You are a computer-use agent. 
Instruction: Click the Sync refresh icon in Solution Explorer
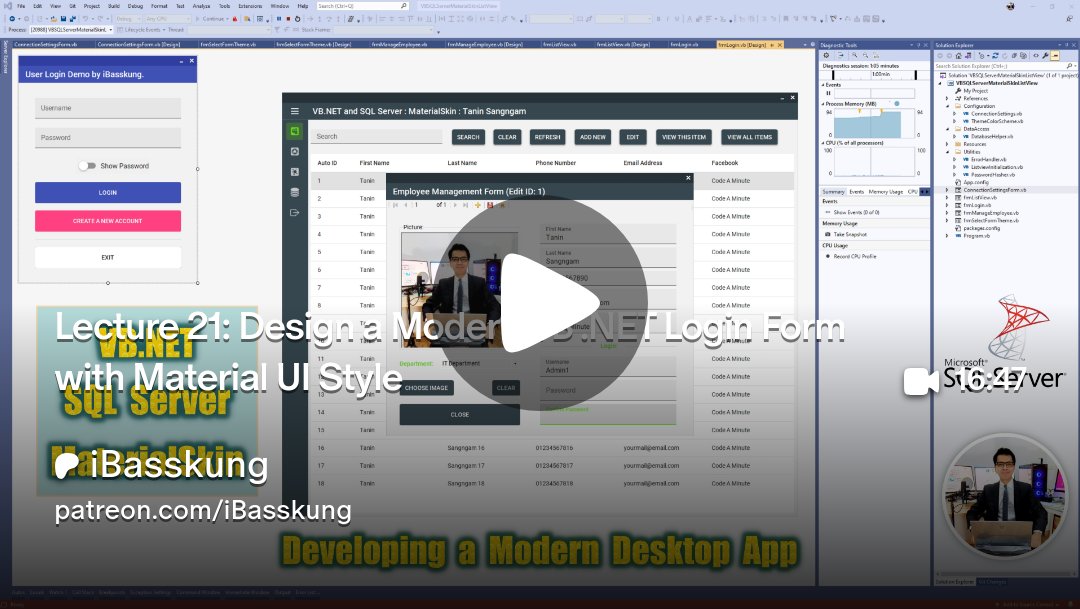tap(995, 55)
